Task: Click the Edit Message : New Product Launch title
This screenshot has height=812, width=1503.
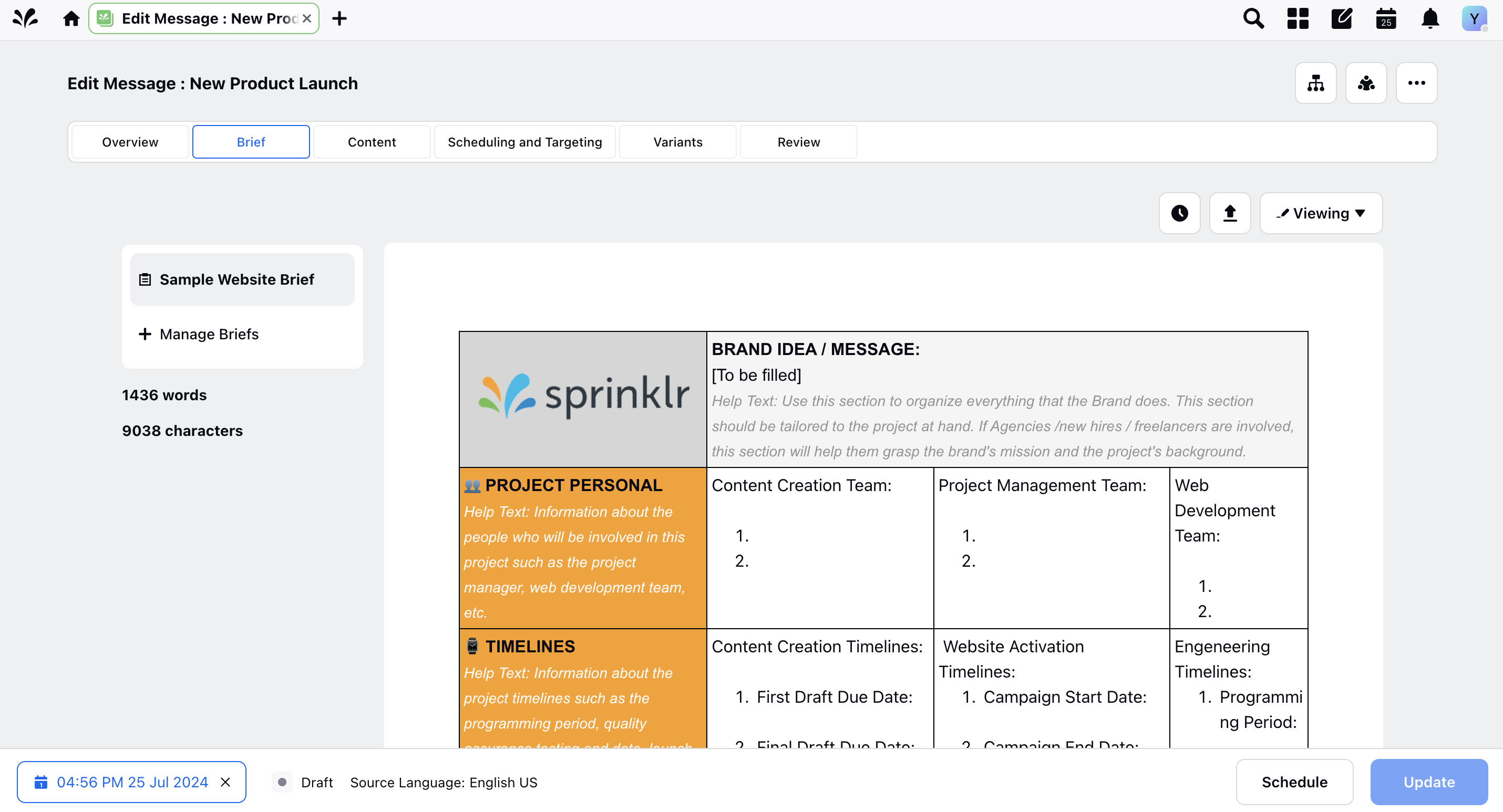Action: click(x=212, y=84)
